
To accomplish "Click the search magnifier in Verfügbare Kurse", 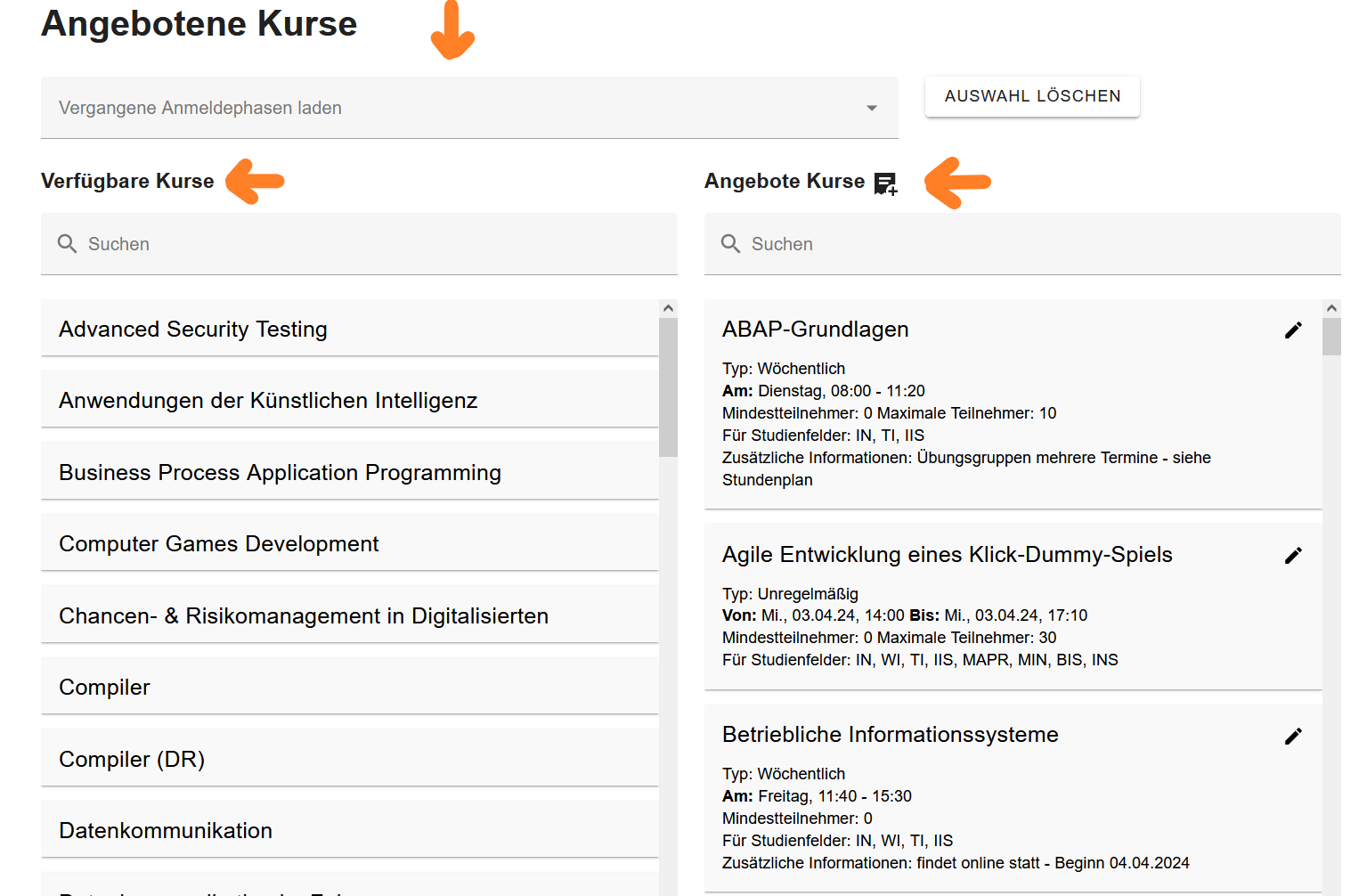I will coord(67,244).
